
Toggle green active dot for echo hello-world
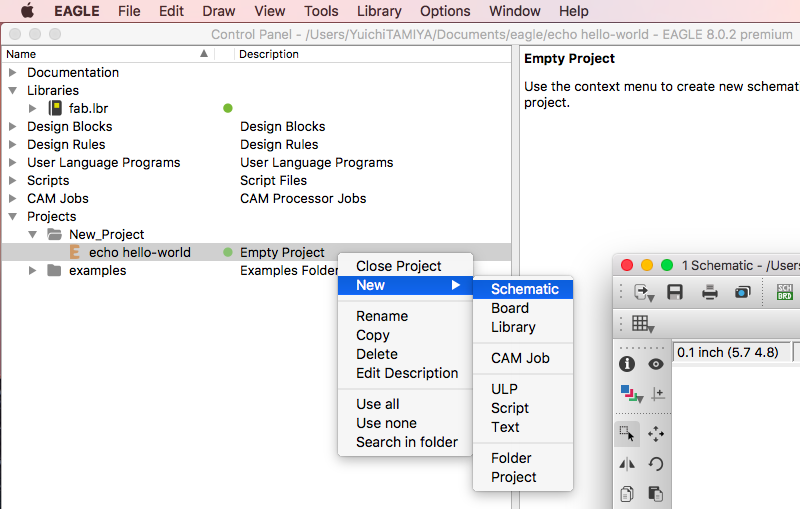coord(228,252)
